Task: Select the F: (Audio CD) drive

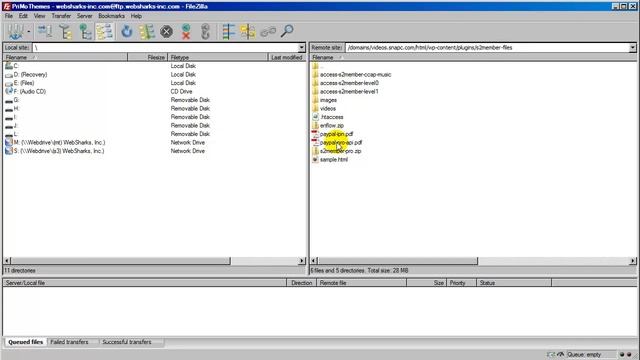Action: point(26,91)
